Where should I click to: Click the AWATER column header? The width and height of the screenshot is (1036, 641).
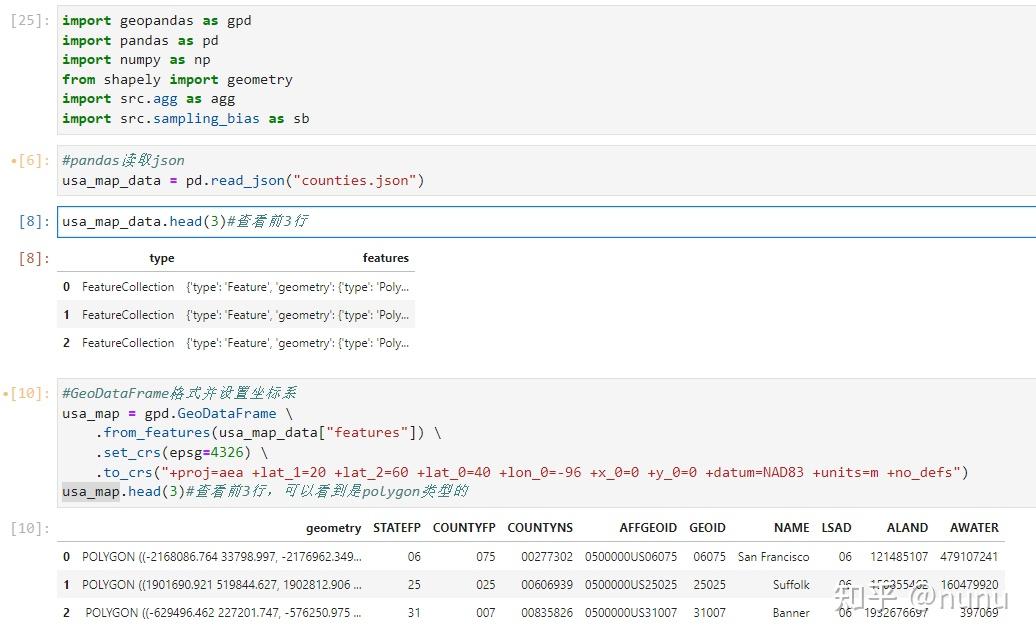coord(974,528)
